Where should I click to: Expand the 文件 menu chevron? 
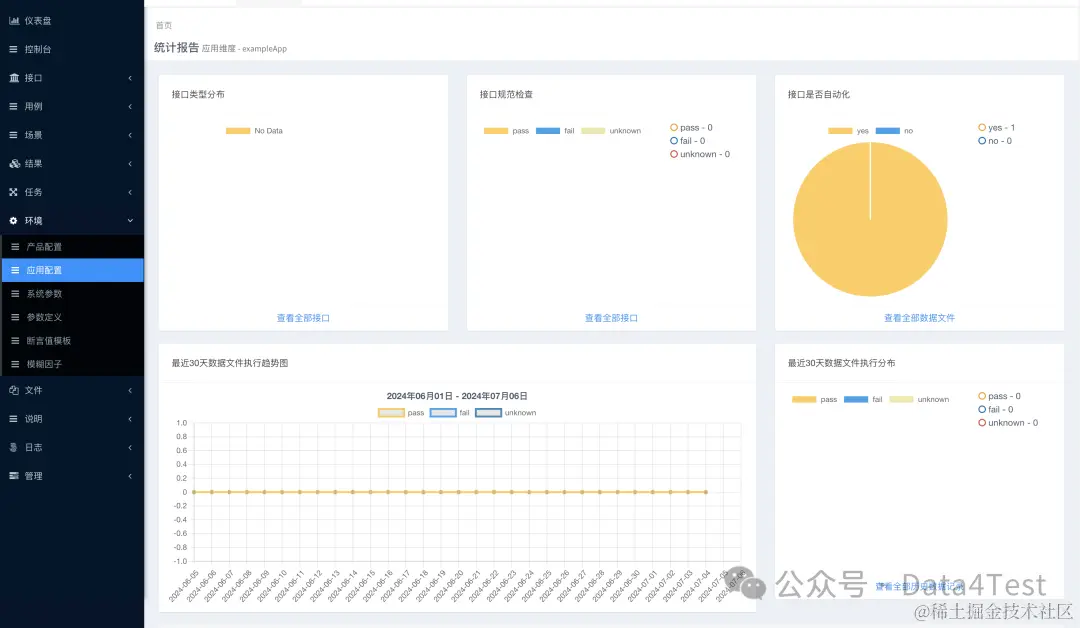click(x=130, y=390)
